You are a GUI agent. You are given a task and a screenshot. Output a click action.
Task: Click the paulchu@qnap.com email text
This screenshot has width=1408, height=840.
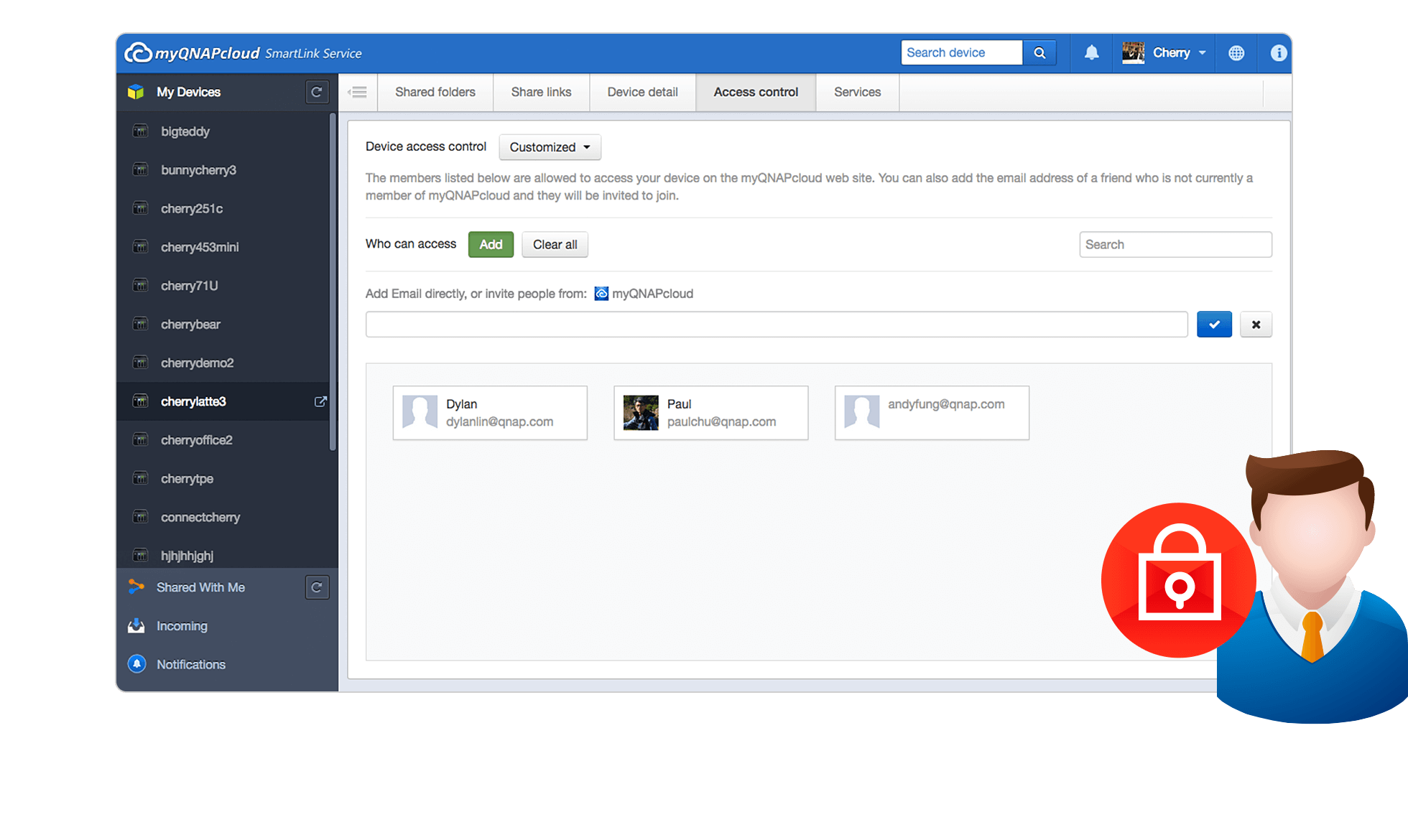click(x=721, y=421)
